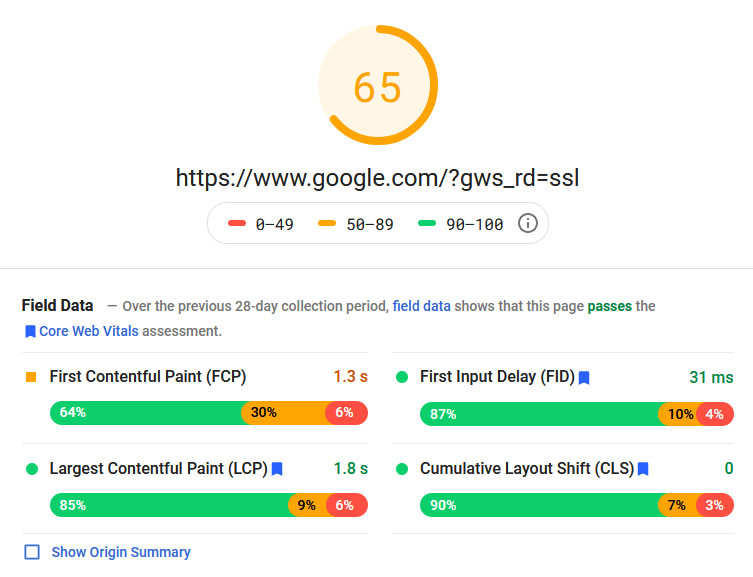The height and width of the screenshot is (577, 753).
Task: Click the bookmark icon beside Core Web Vitals
Action: (30, 331)
